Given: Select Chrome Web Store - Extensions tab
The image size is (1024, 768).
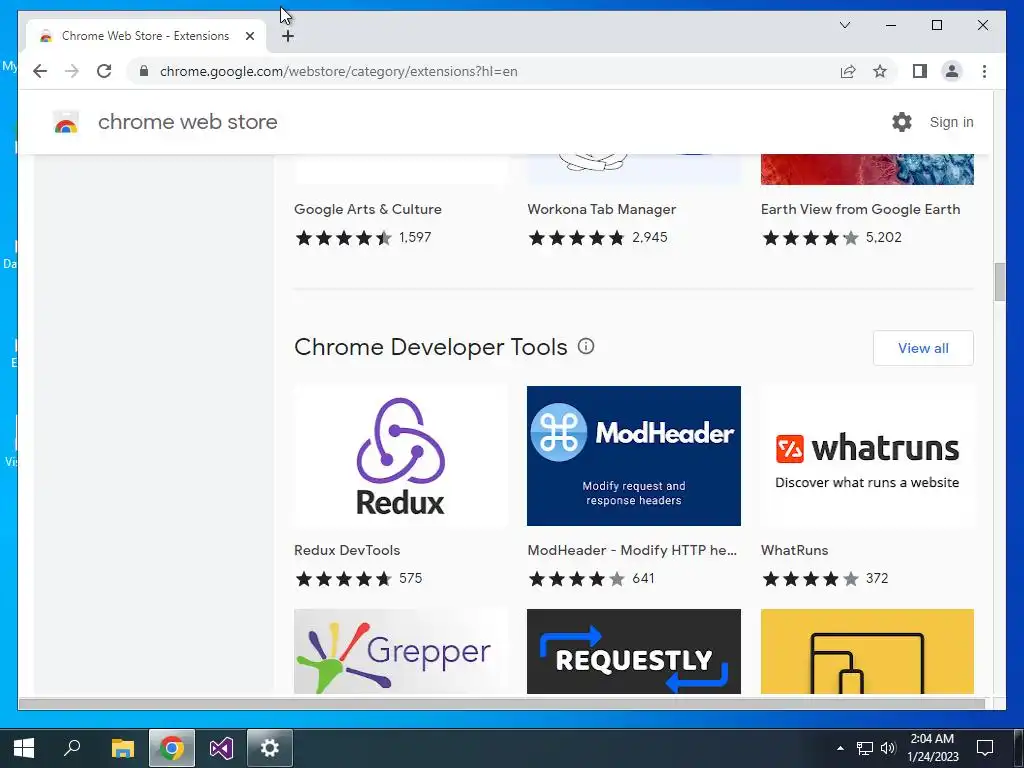Looking at the screenshot, I should 145,36.
